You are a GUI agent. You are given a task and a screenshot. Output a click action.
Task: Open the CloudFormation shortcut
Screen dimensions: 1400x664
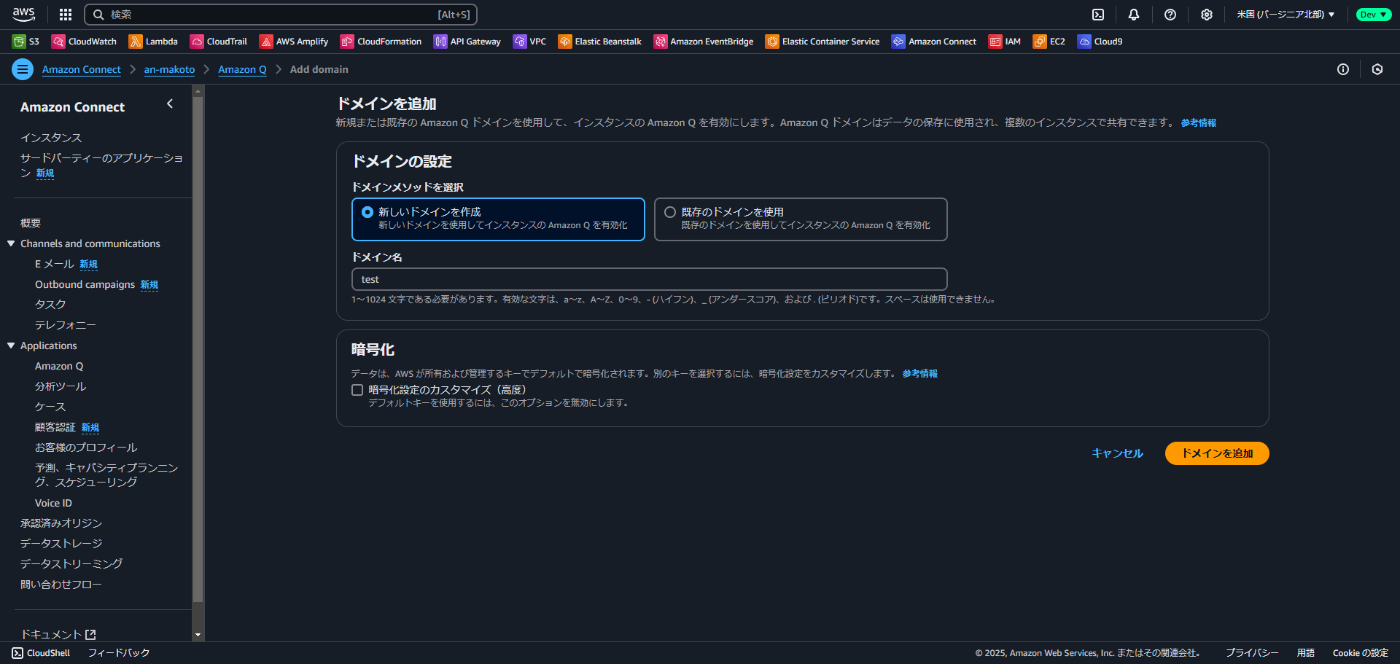pos(381,42)
